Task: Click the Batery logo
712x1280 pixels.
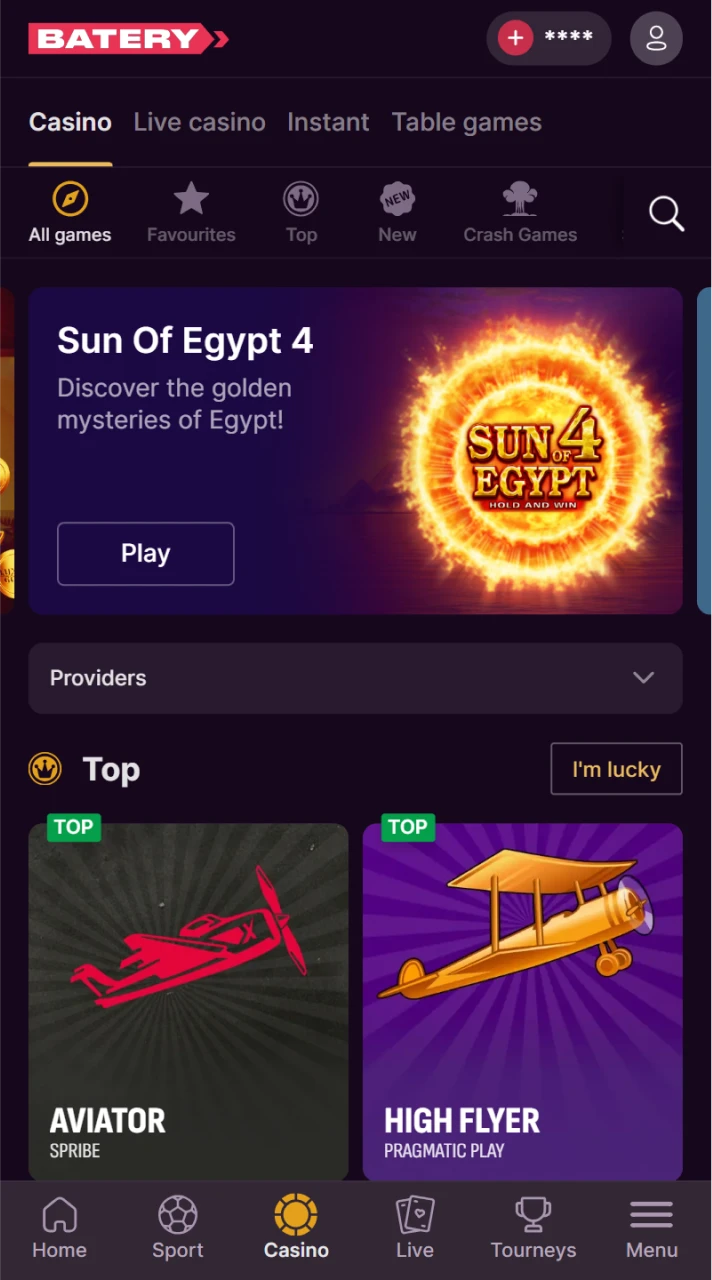Action: coord(128,39)
